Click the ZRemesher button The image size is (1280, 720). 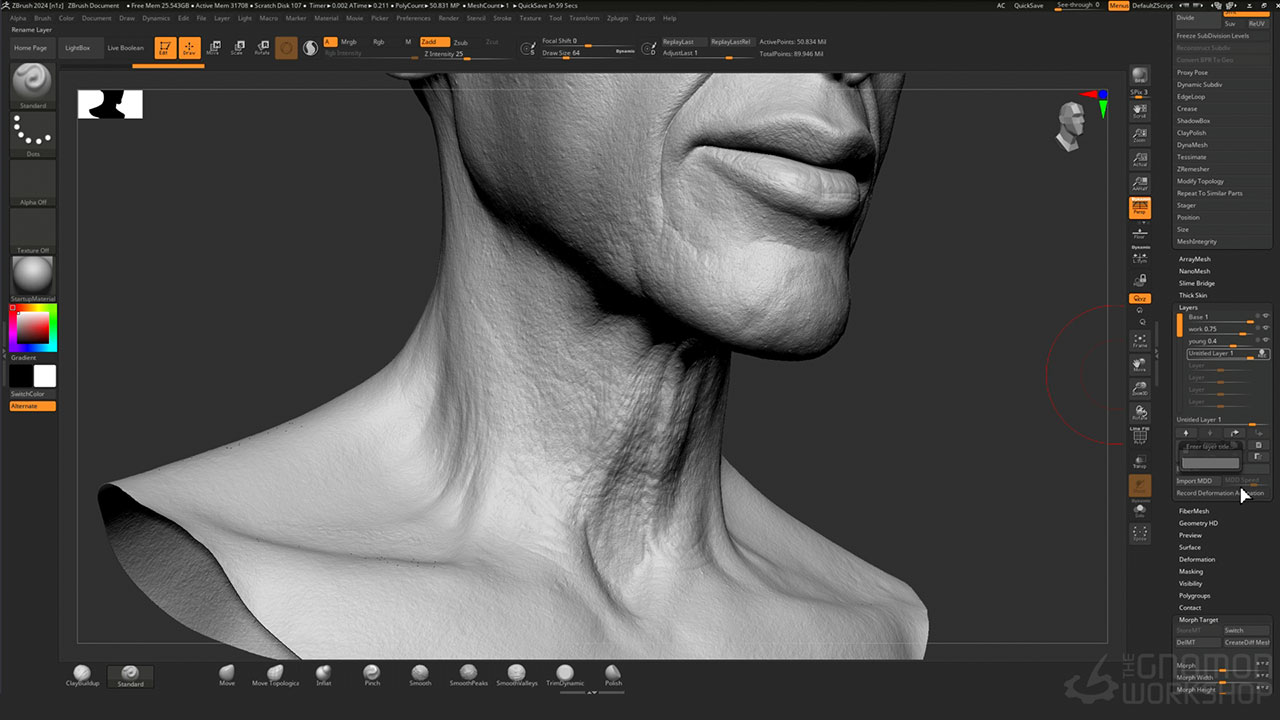point(1193,169)
